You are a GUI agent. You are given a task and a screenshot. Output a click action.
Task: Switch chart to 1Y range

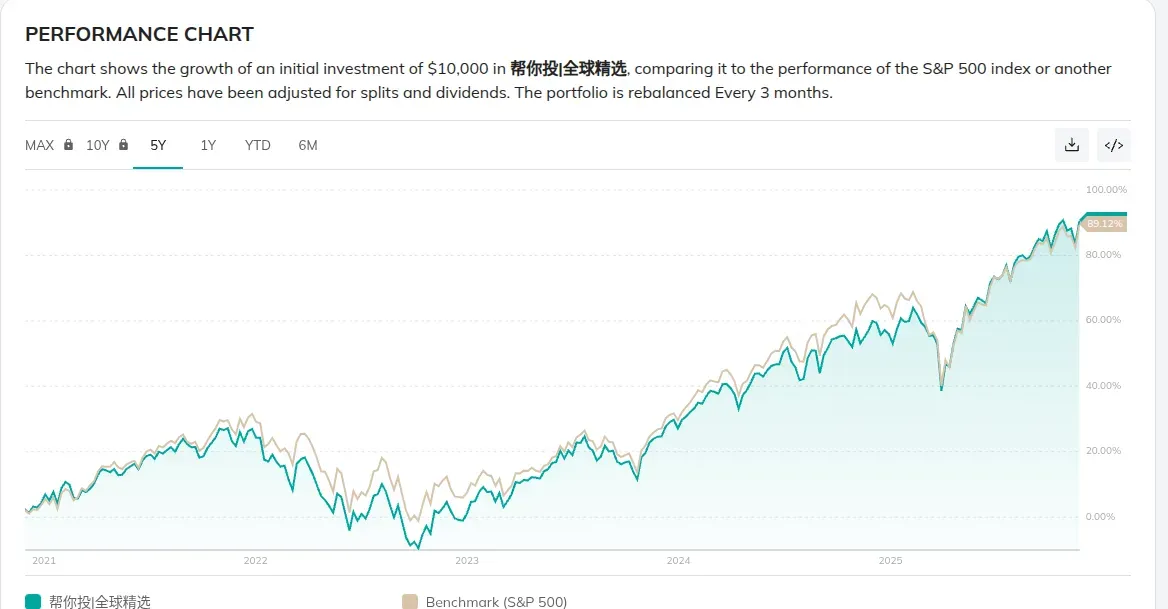(x=208, y=145)
